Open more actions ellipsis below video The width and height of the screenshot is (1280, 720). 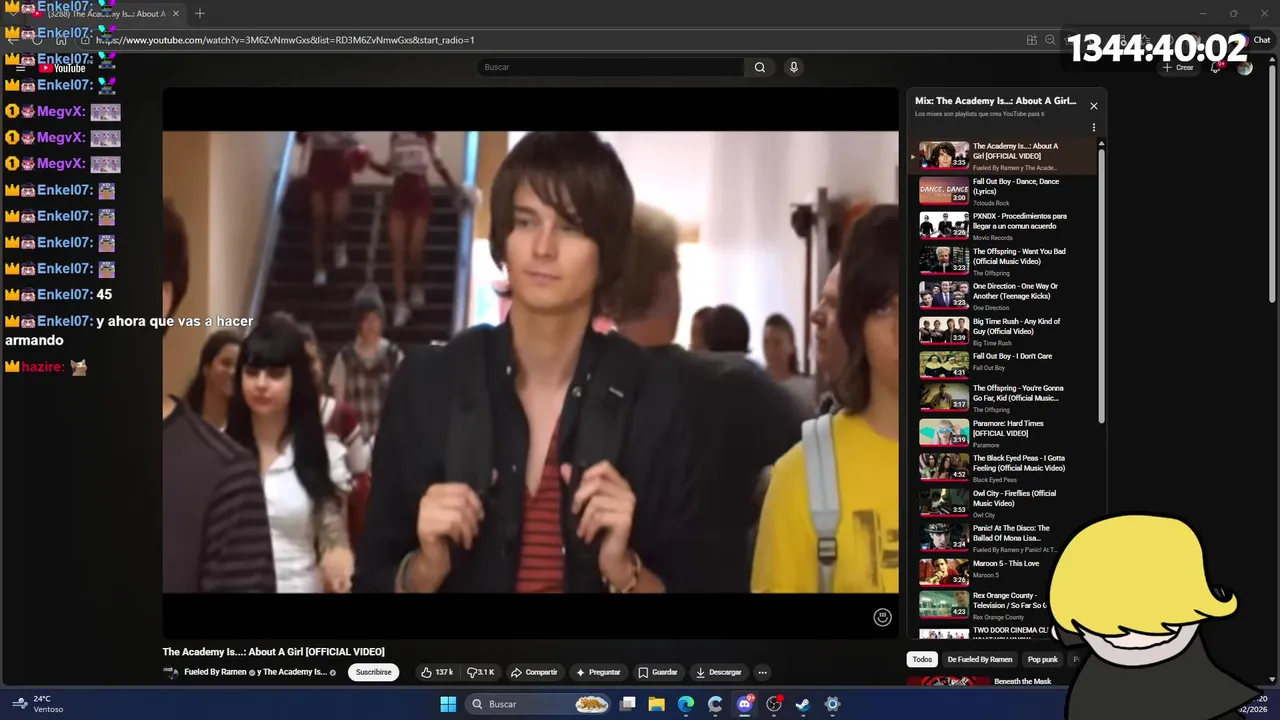pos(762,672)
